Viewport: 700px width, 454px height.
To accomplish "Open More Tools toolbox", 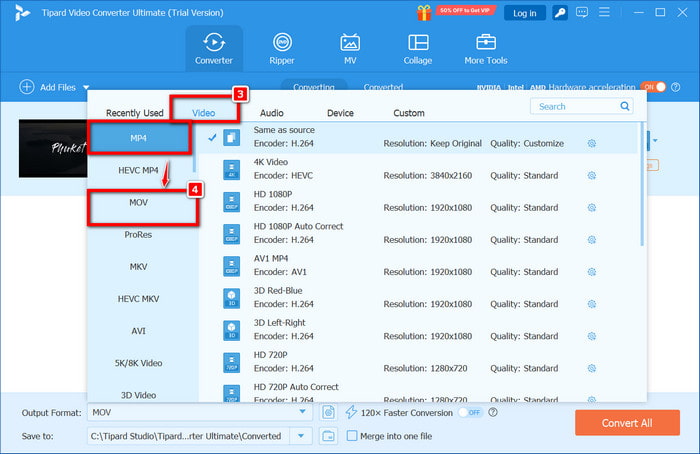I will [486, 49].
